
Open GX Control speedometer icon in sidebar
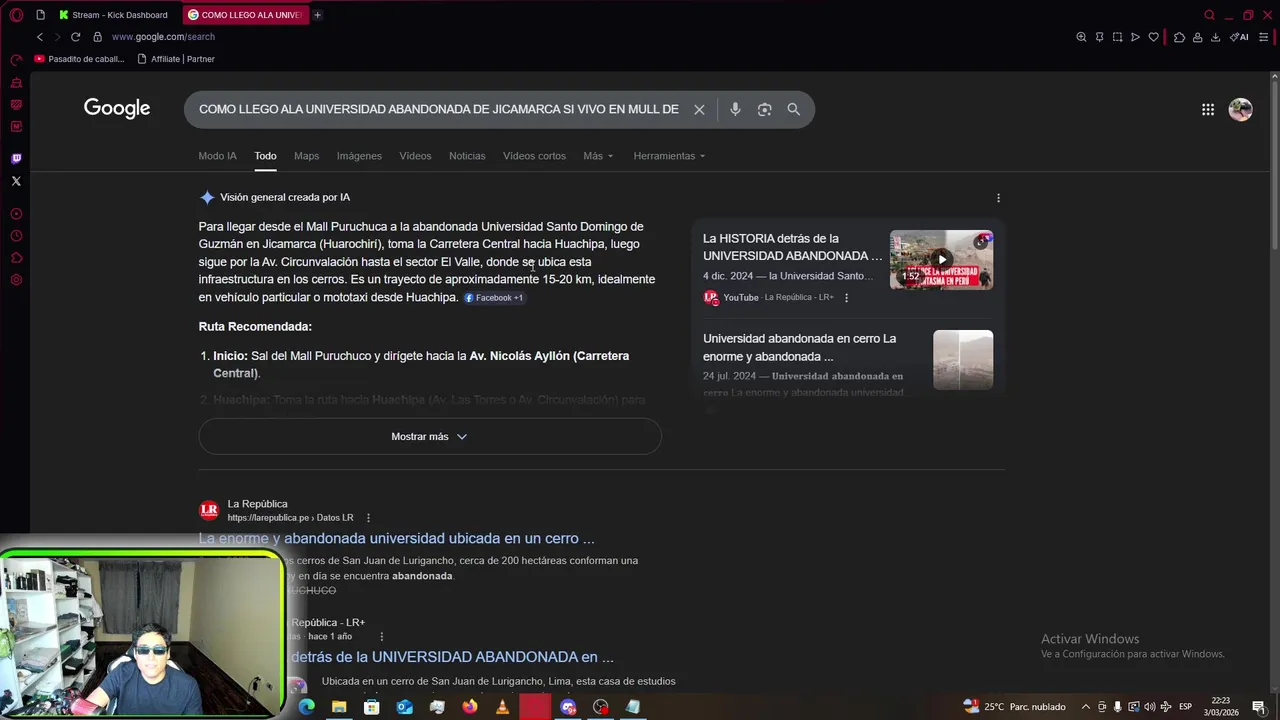point(16,61)
